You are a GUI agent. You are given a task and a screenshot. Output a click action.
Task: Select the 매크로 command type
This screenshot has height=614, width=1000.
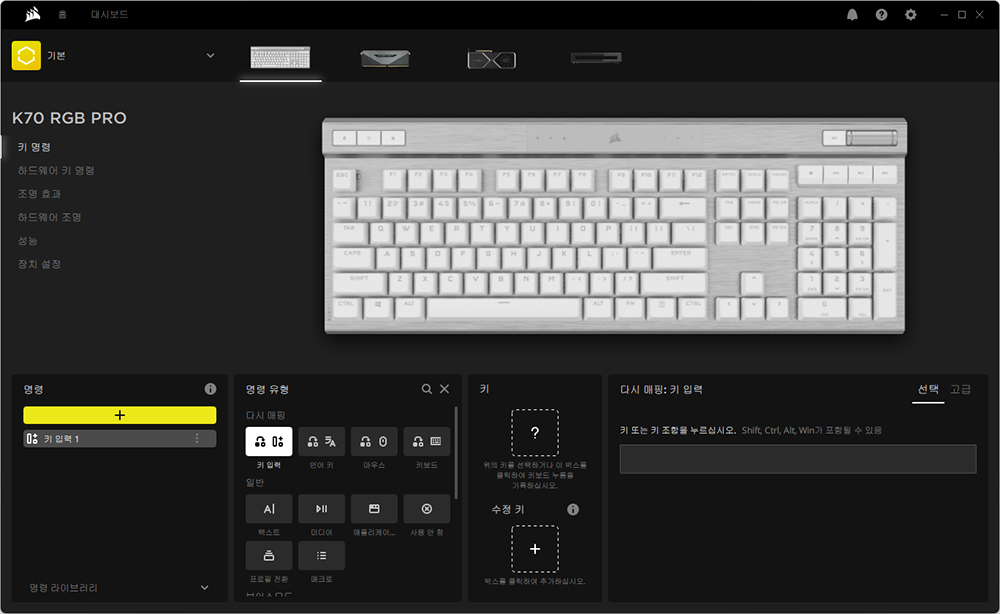[x=321, y=555]
